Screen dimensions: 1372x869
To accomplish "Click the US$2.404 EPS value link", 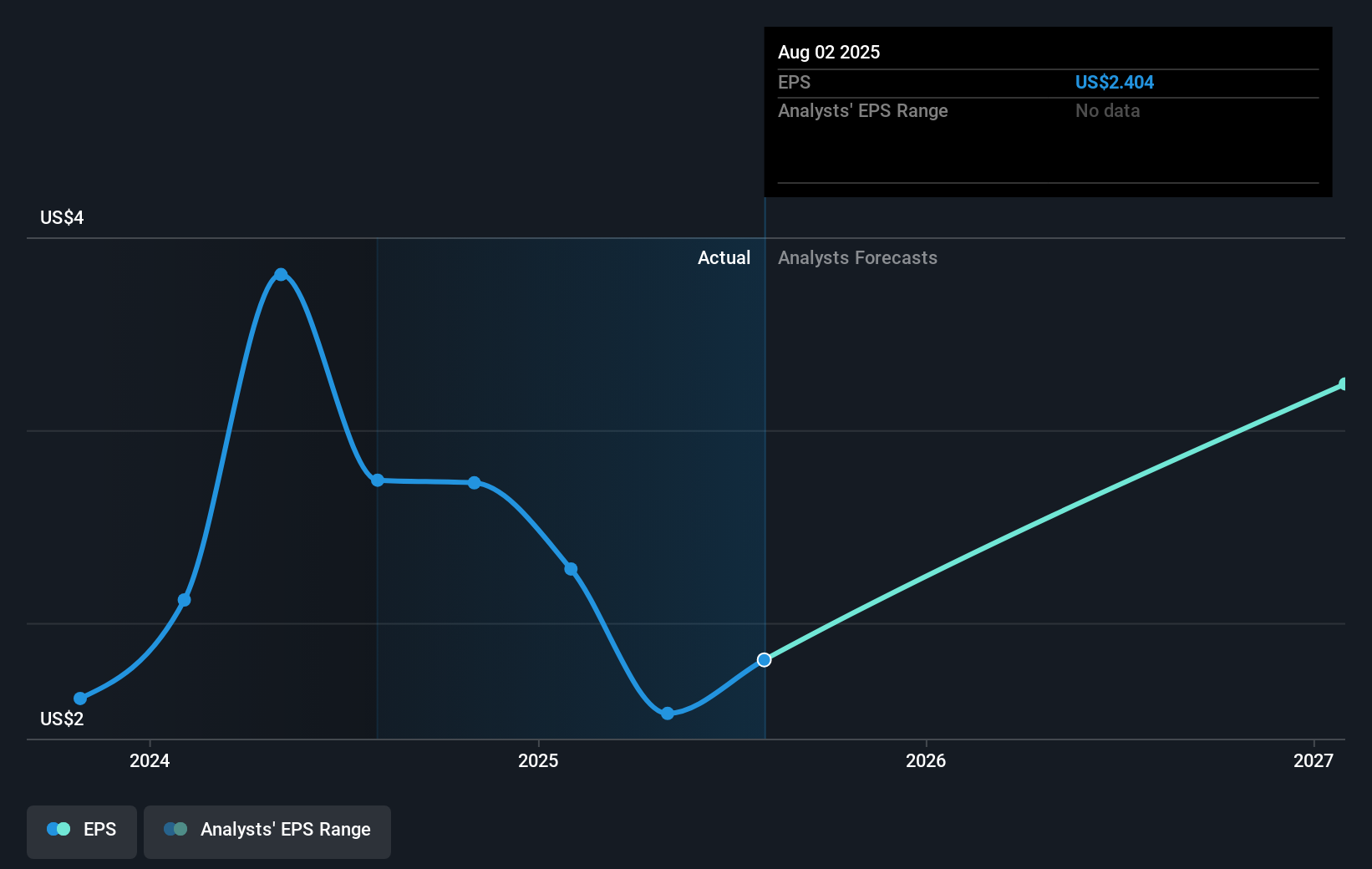I will click(1115, 82).
